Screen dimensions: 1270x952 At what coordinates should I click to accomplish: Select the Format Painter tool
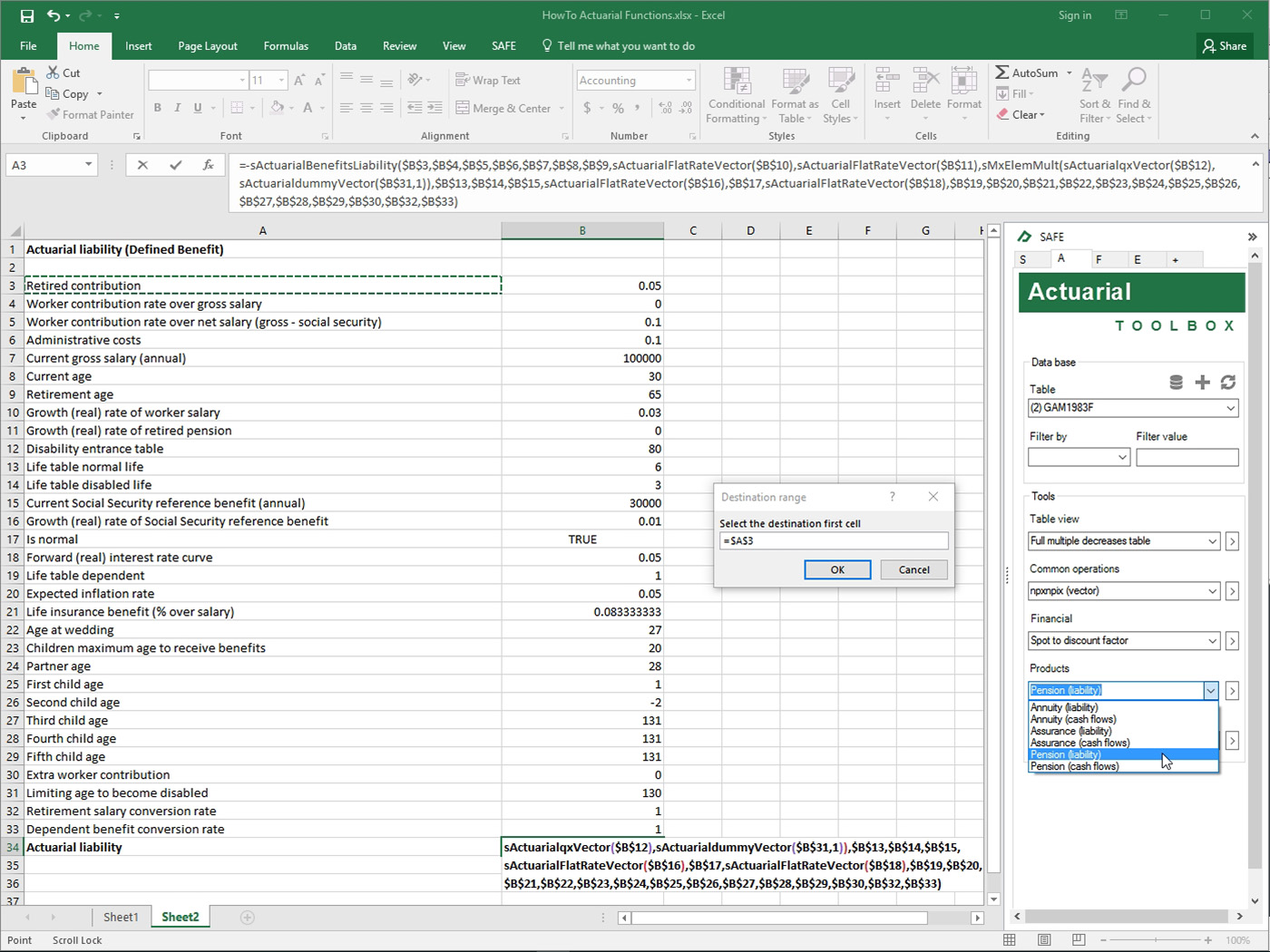[x=91, y=114]
